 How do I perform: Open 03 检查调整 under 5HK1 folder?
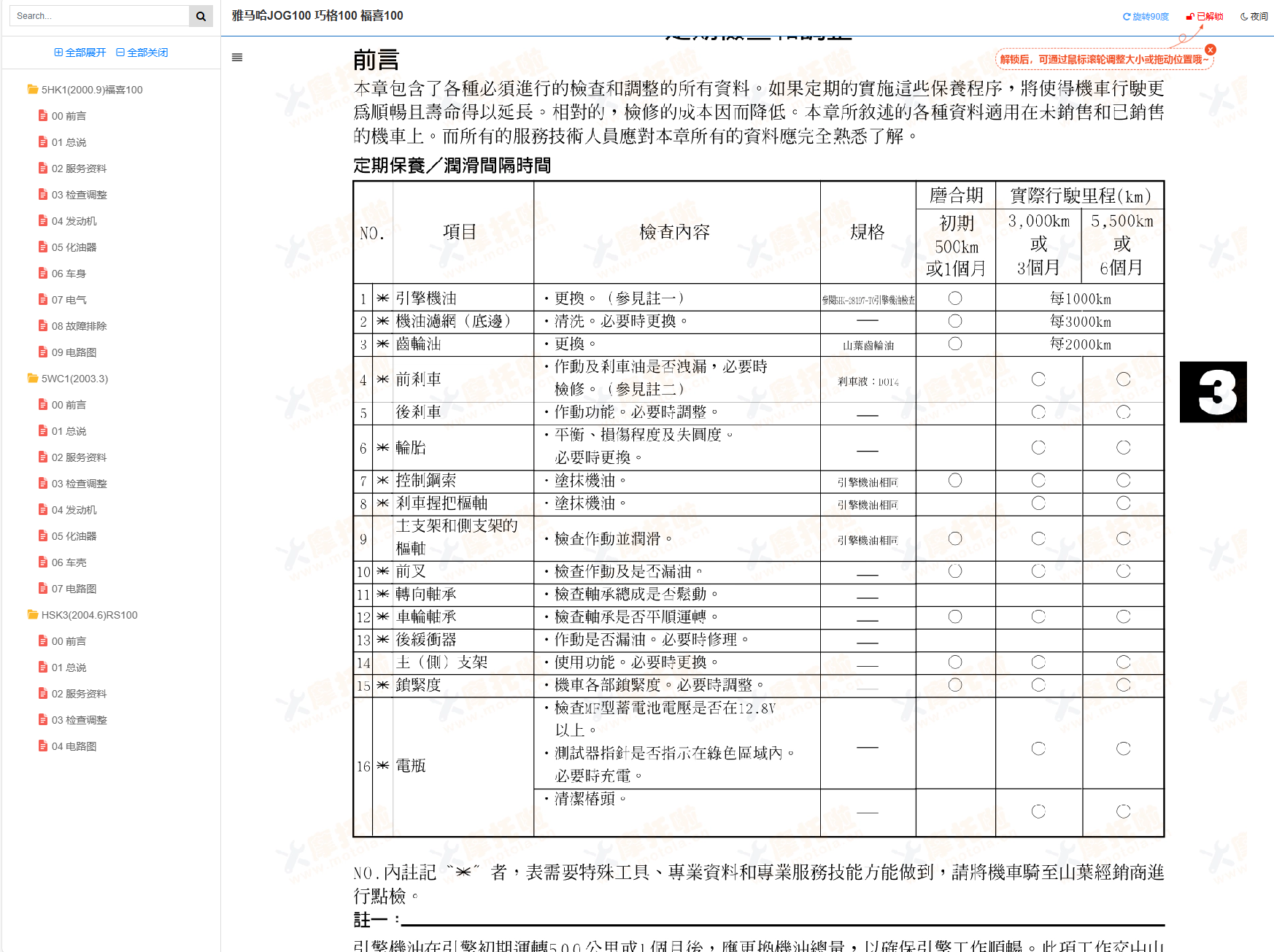tap(73, 195)
